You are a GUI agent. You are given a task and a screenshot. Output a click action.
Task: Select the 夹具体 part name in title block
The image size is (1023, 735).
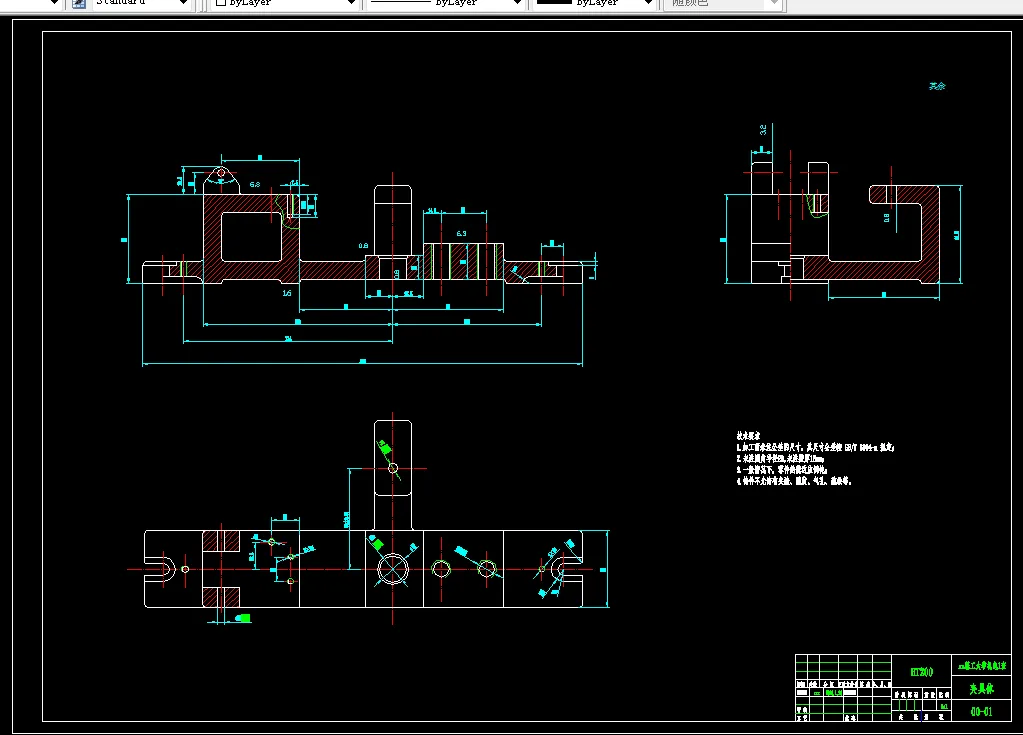click(x=981, y=689)
